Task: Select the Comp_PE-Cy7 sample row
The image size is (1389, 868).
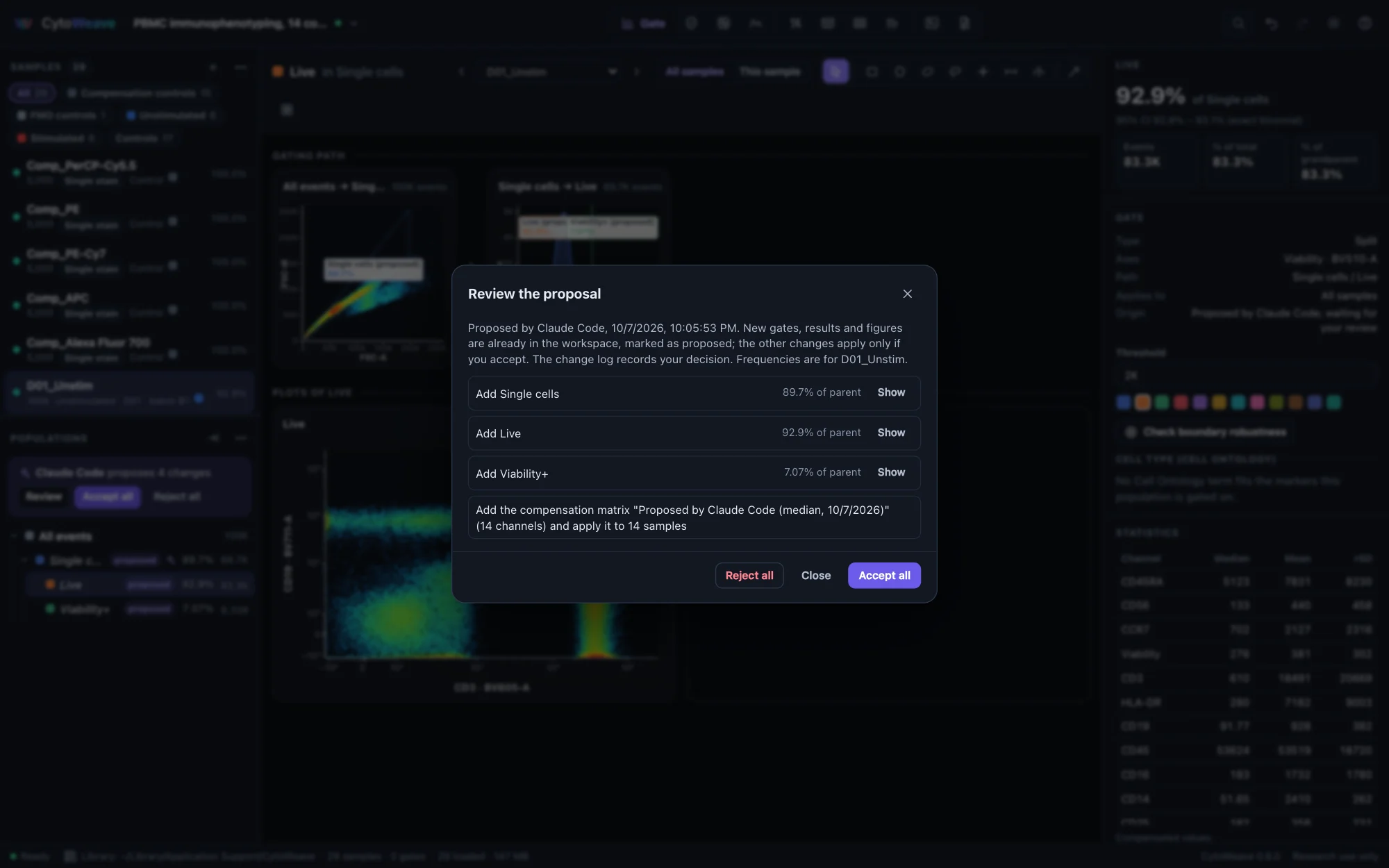Action: tap(130, 260)
